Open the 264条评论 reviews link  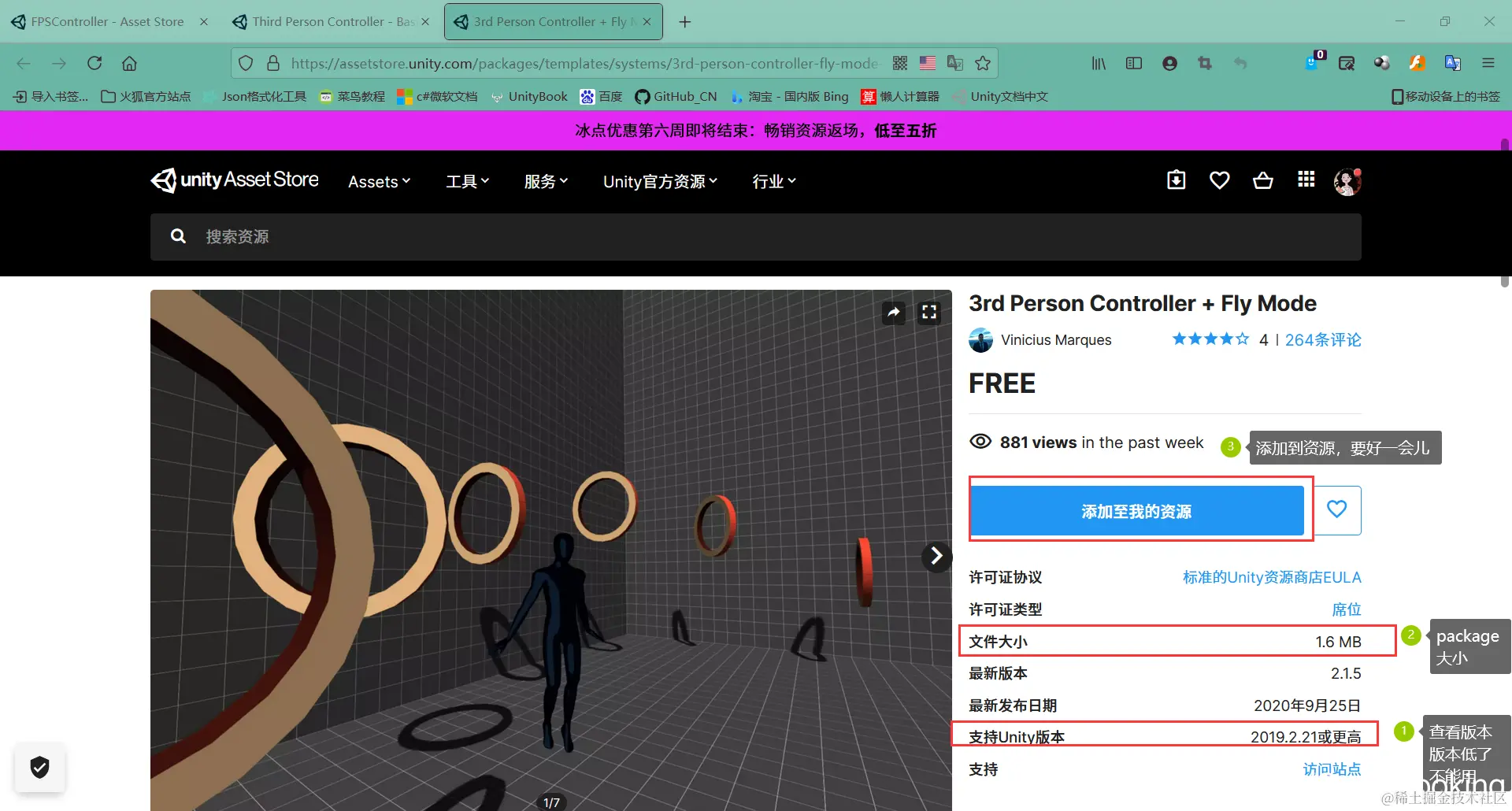(1323, 339)
